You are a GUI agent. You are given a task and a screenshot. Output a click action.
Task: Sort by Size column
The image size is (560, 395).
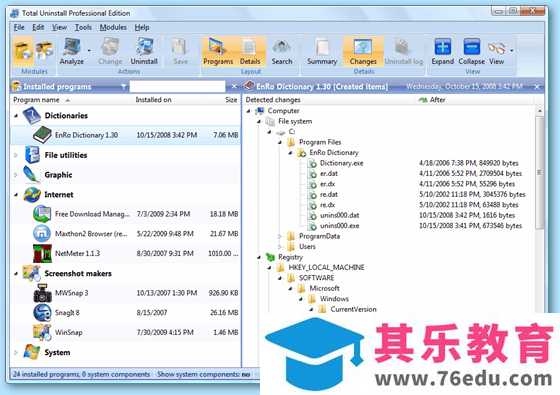point(221,100)
